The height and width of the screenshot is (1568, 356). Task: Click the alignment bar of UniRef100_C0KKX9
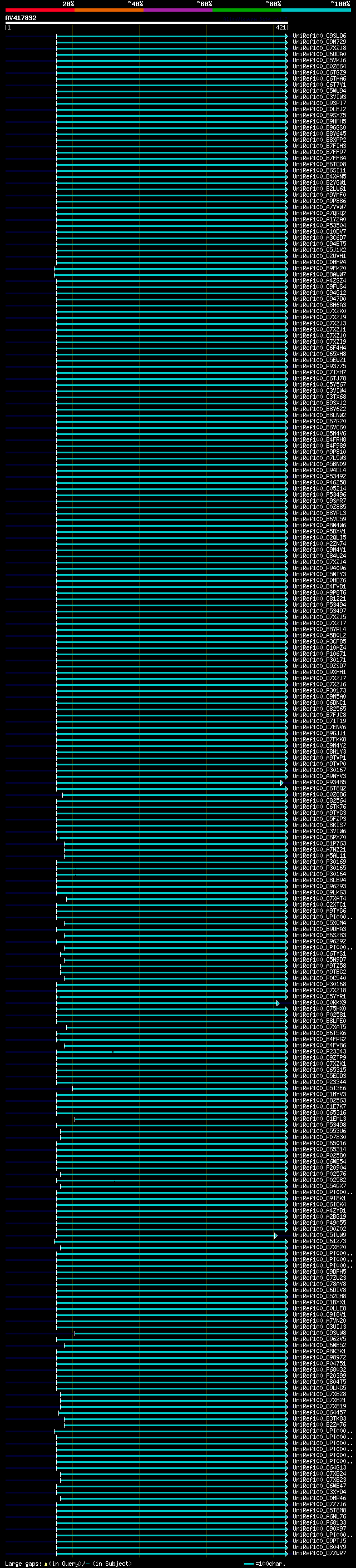click(168, 1003)
